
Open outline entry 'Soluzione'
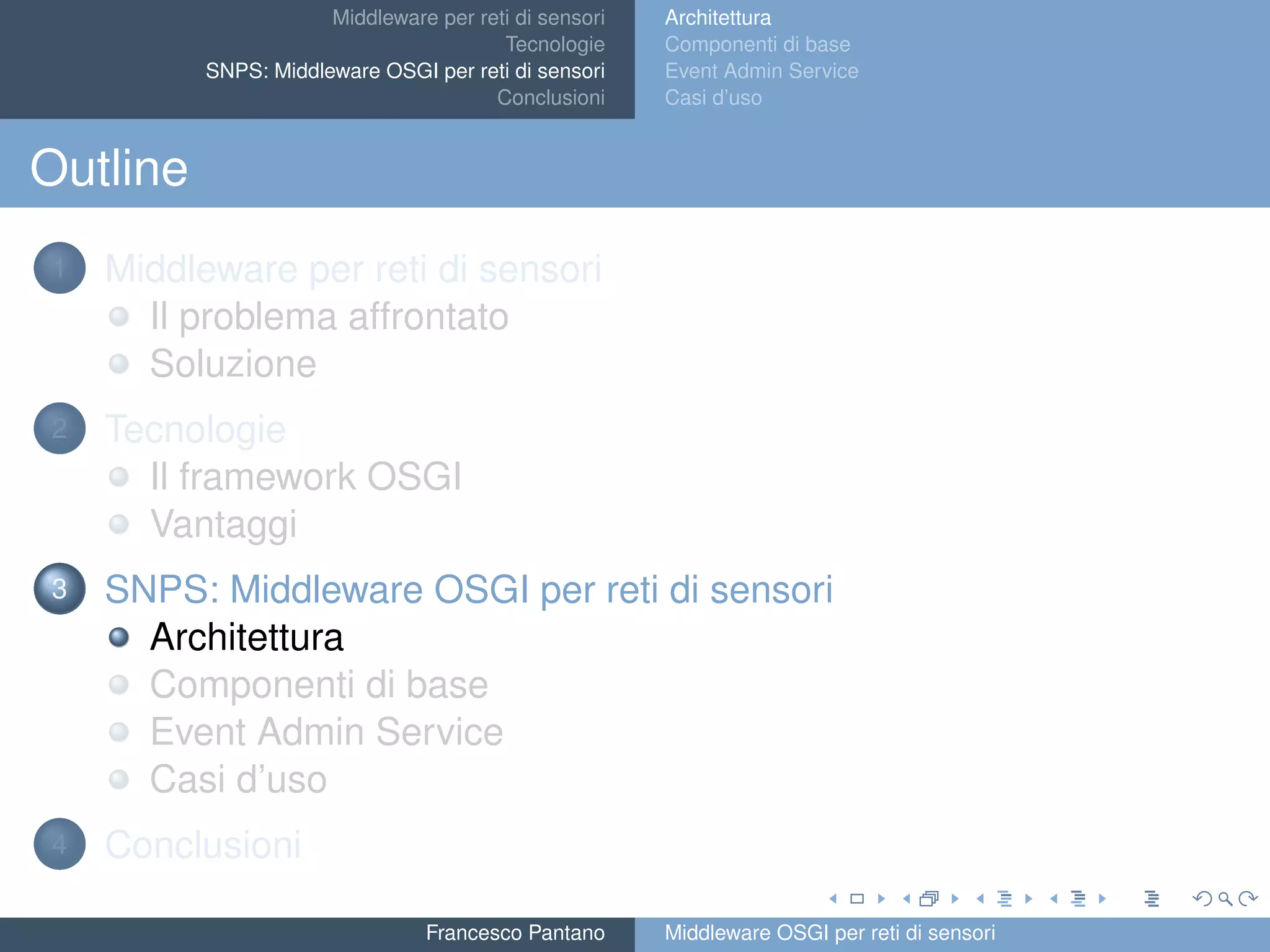[233, 364]
